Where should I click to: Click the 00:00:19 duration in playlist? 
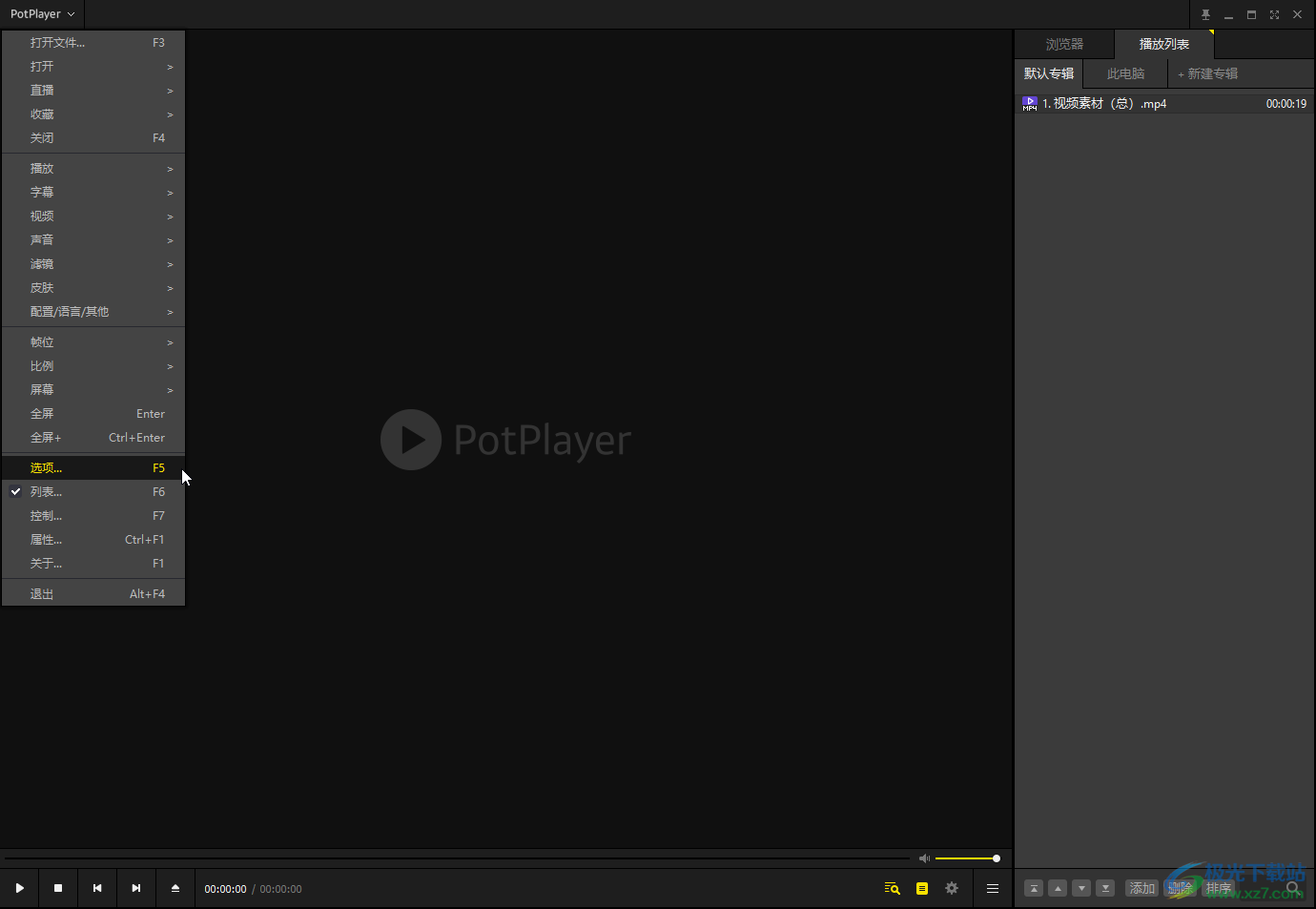[x=1286, y=104]
